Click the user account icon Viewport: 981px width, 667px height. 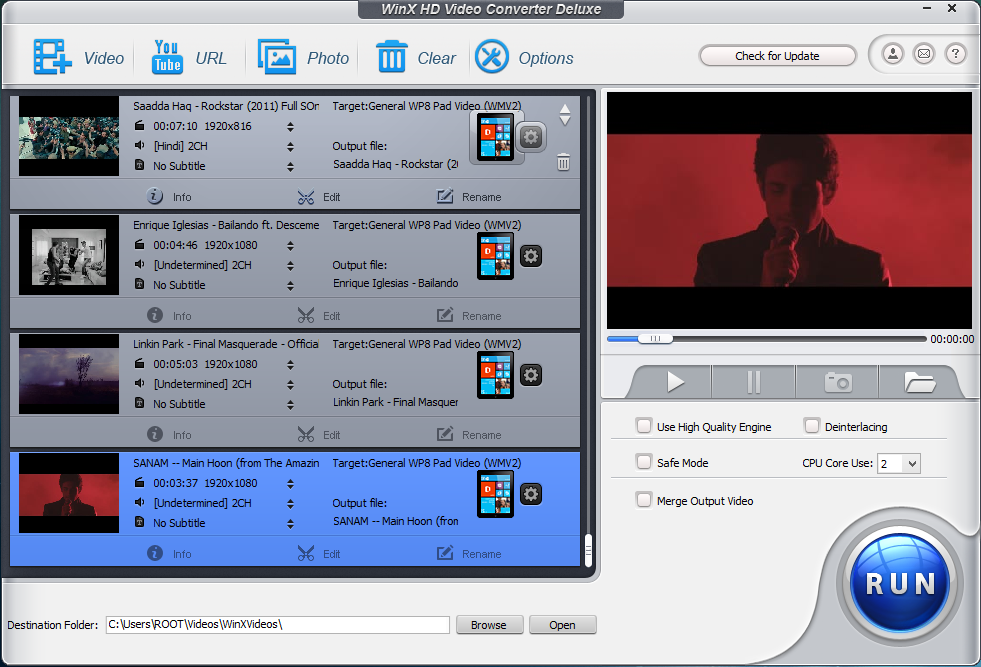tap(893, 54)
